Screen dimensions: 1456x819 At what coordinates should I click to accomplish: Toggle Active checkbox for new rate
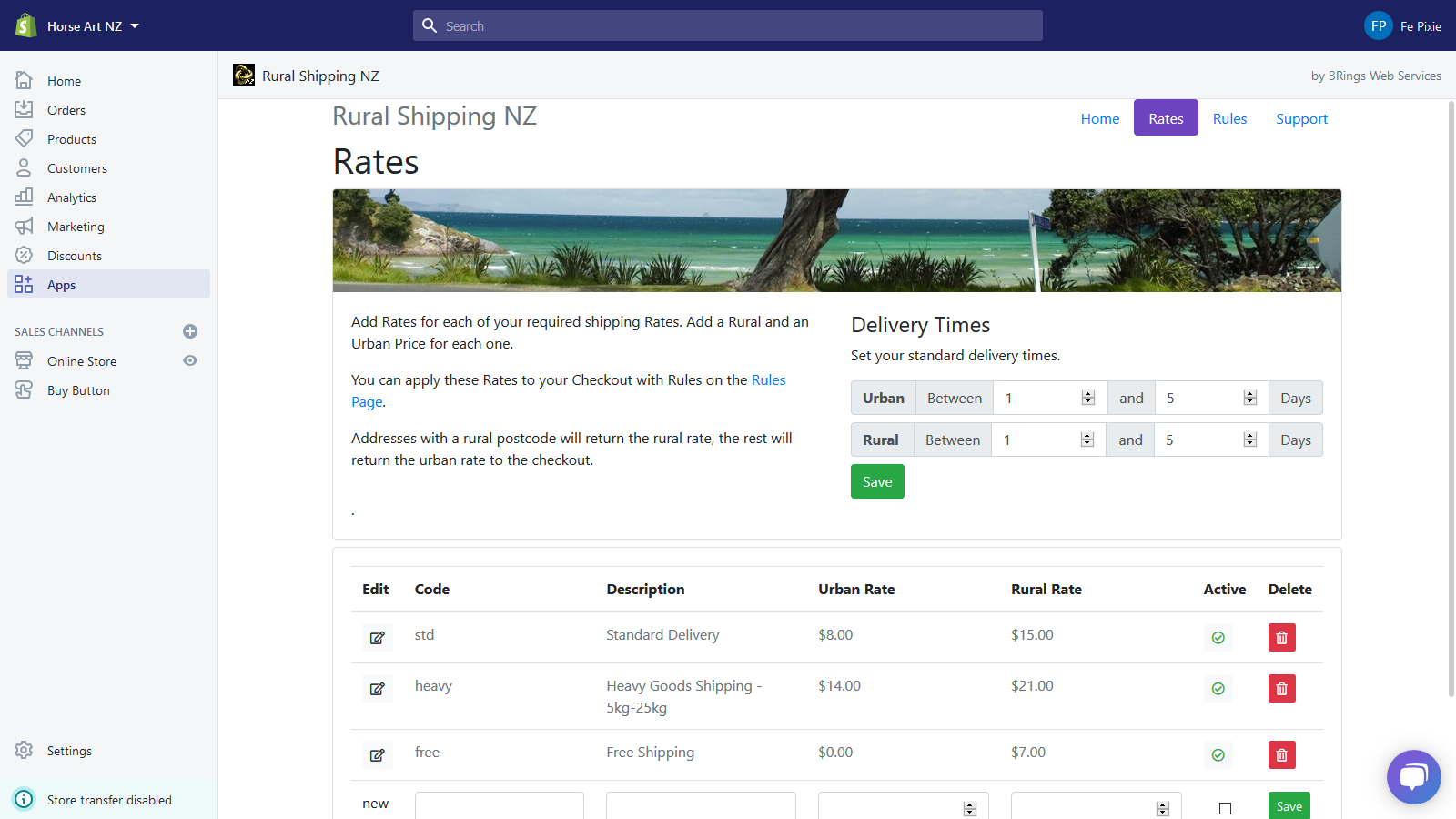pos(1225,808)
